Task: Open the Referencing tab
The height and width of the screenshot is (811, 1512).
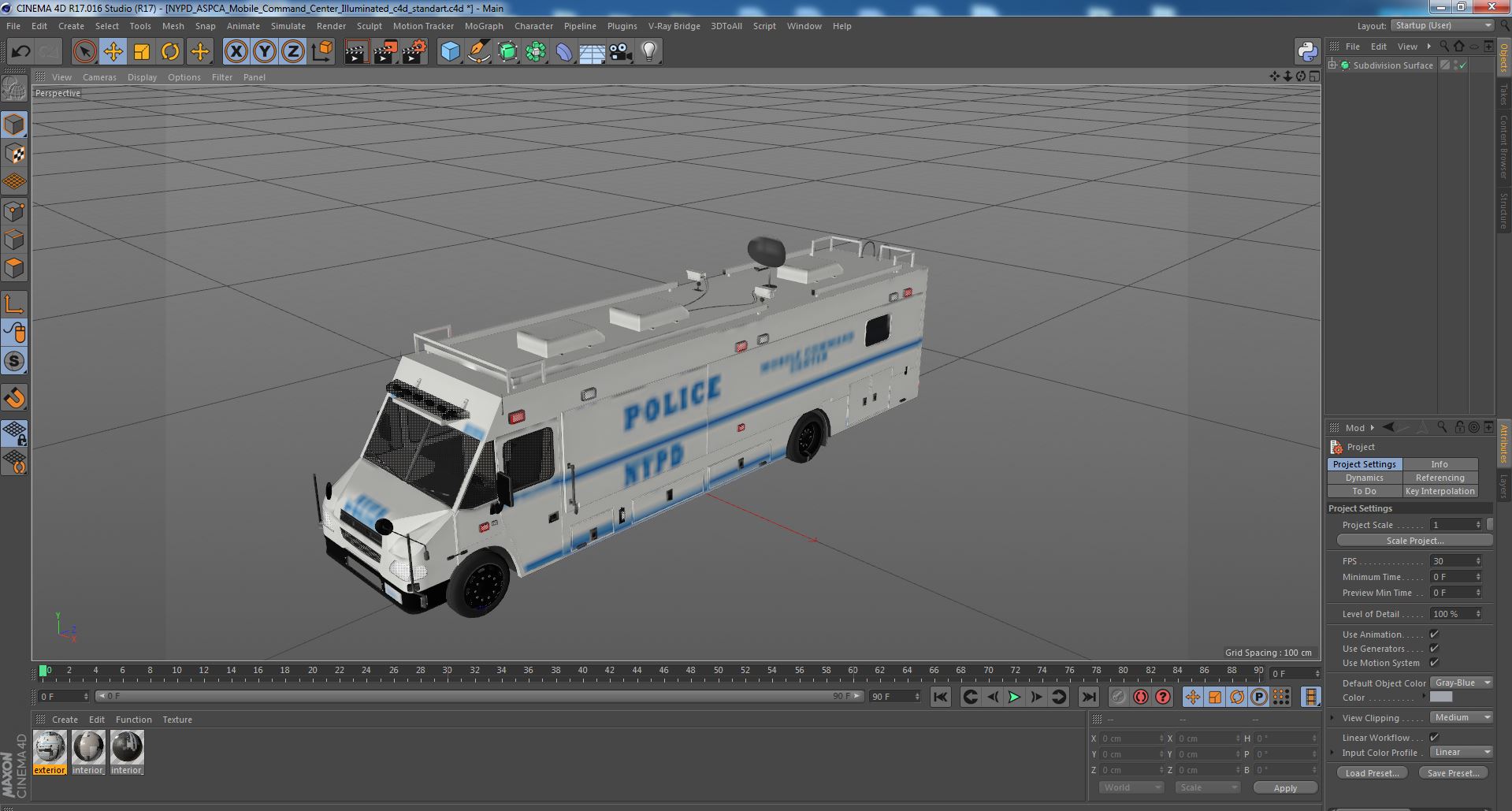Action: 1440,478
